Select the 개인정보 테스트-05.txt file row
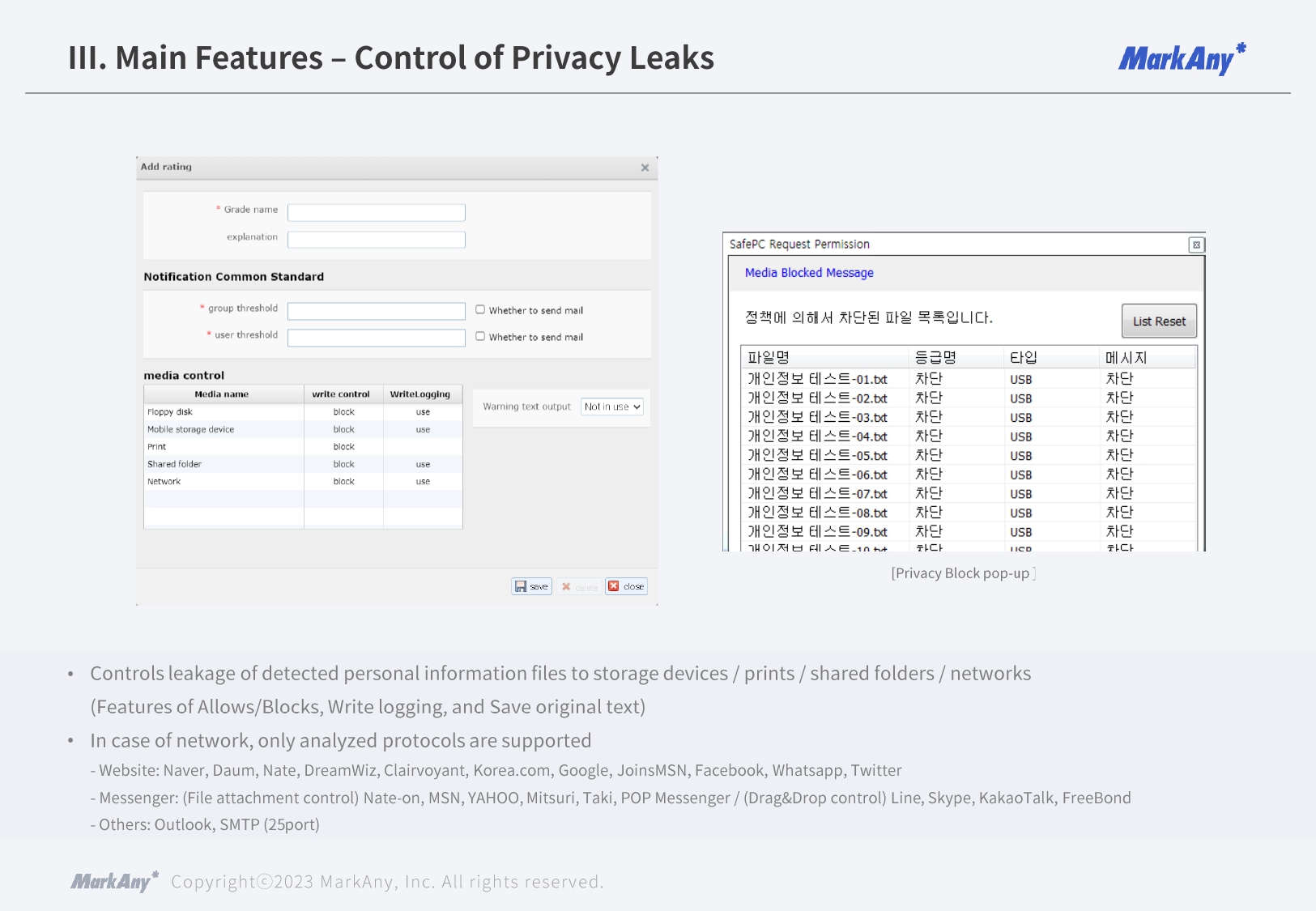The width and height of the screenshot is (1316, 911). (x=817, y=455)
